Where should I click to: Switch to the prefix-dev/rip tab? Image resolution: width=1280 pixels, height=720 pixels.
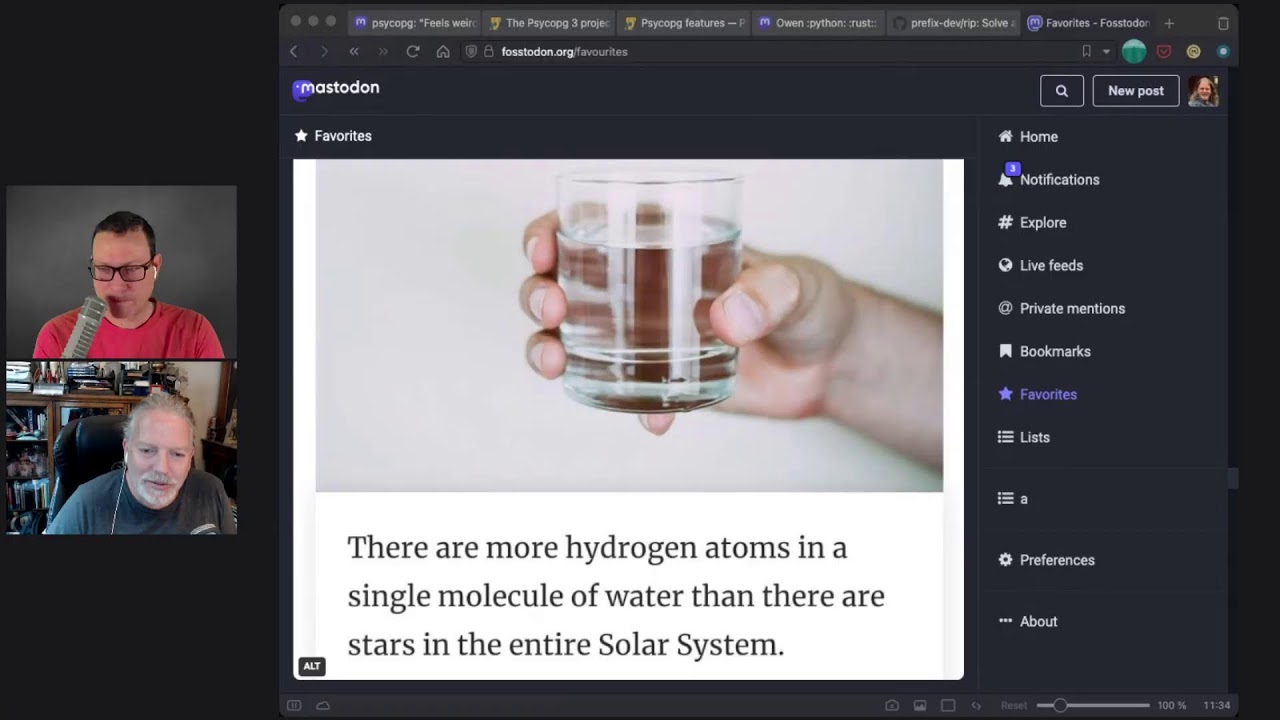pos(953,23)
